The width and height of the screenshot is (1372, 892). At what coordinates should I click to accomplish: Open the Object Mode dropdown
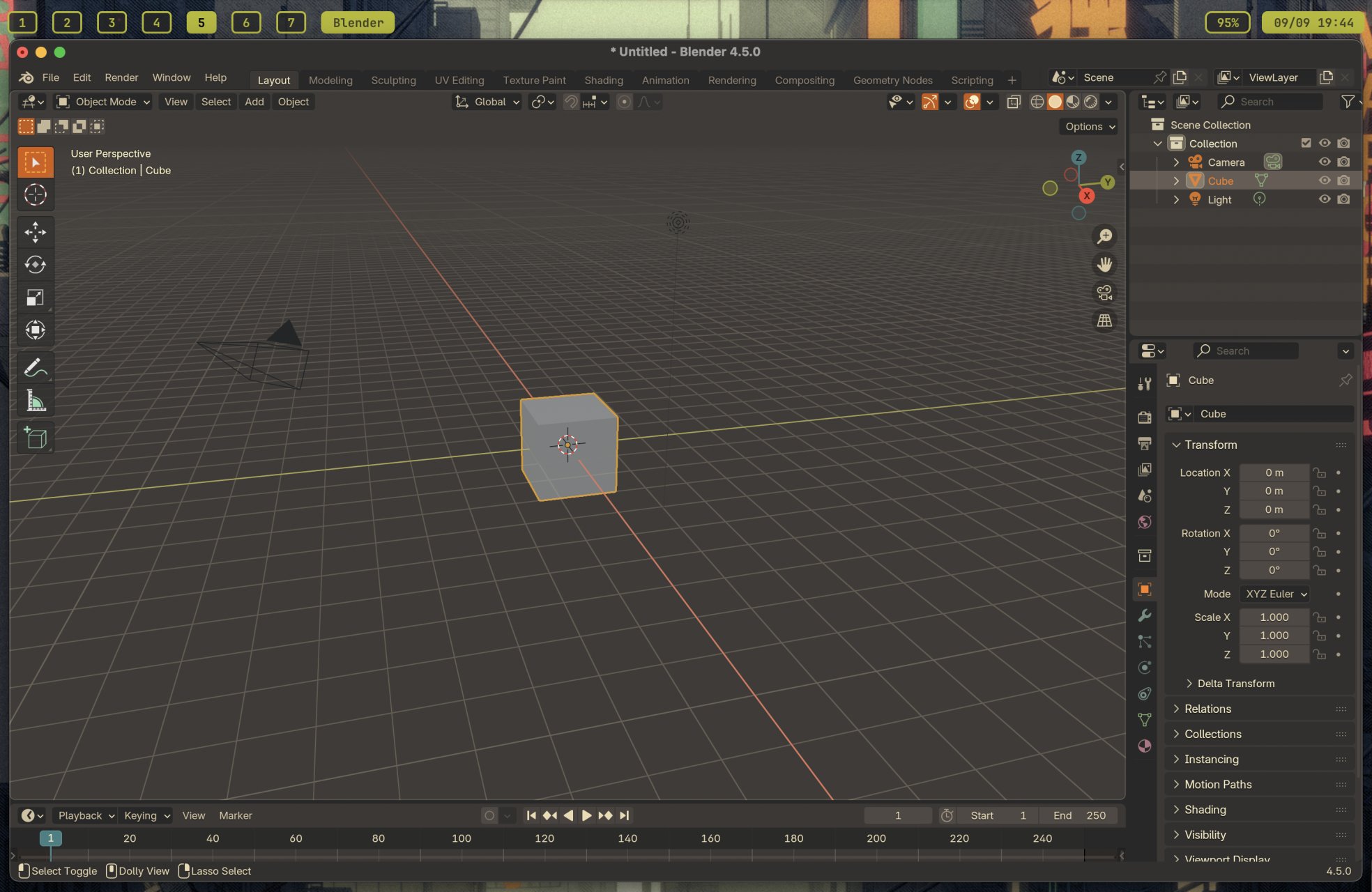(103, 102)
